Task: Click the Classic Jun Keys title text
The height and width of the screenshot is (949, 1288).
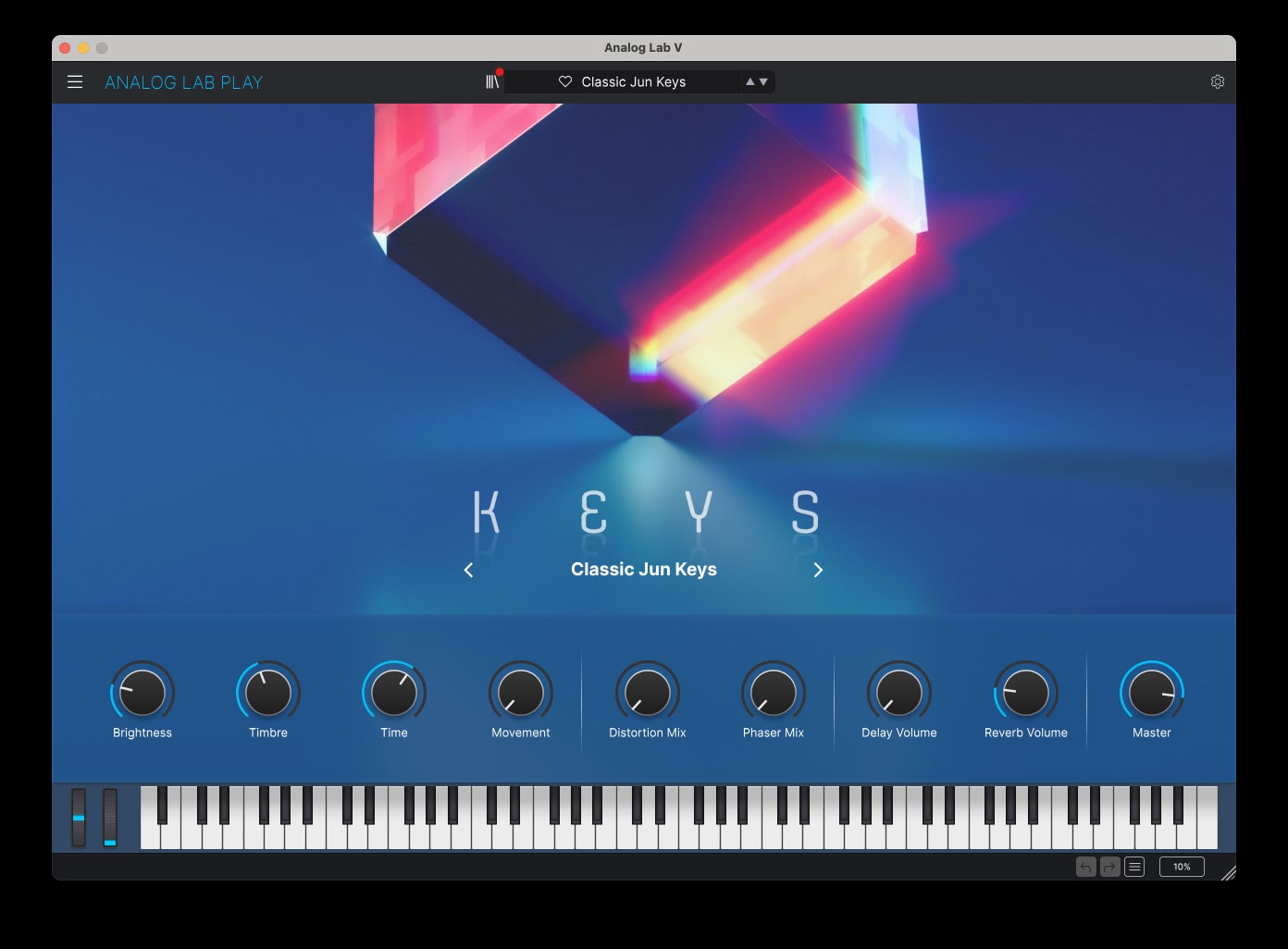Action: pos(644,569)
